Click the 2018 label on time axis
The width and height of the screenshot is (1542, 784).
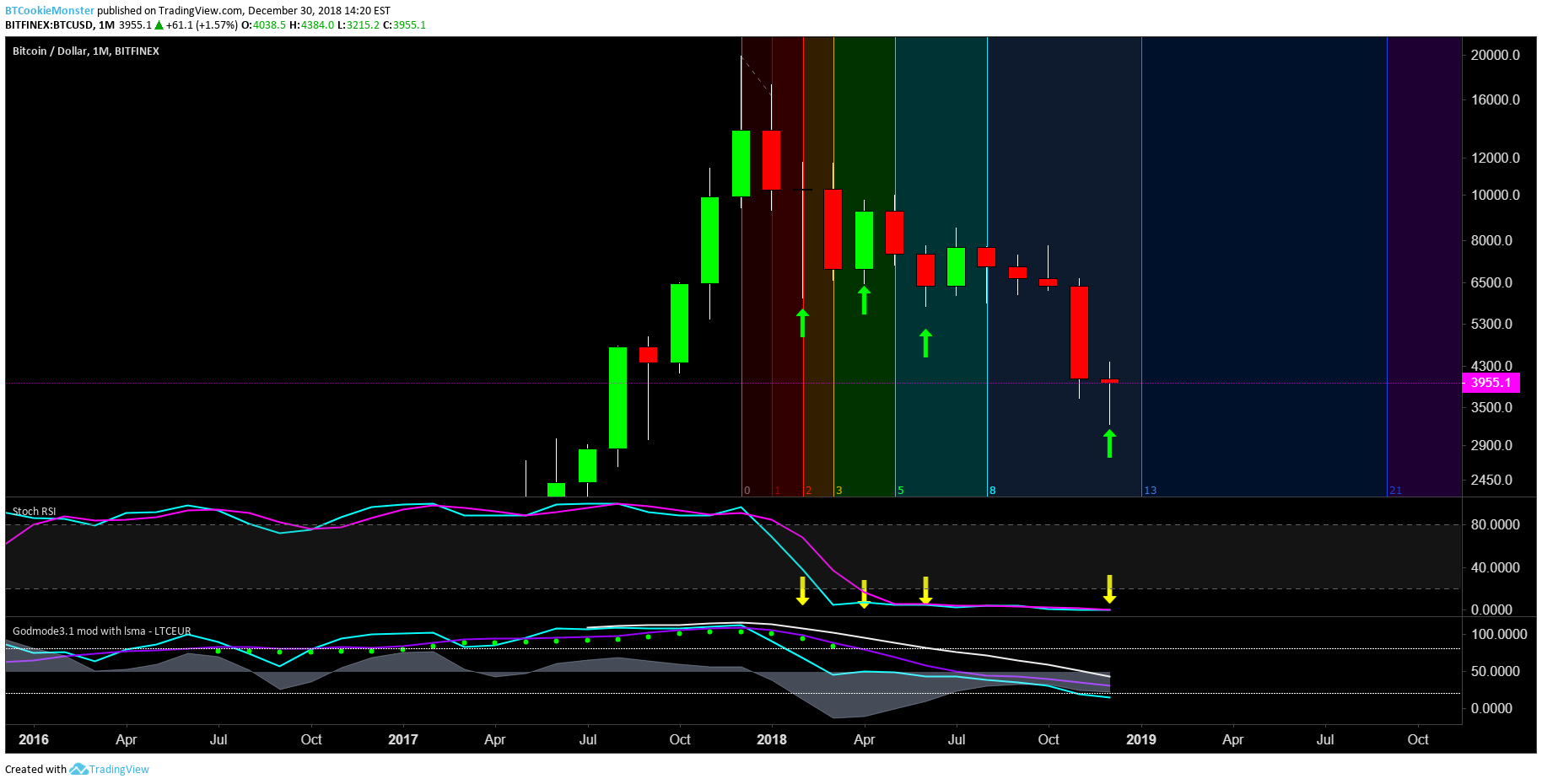coord(772,739)
